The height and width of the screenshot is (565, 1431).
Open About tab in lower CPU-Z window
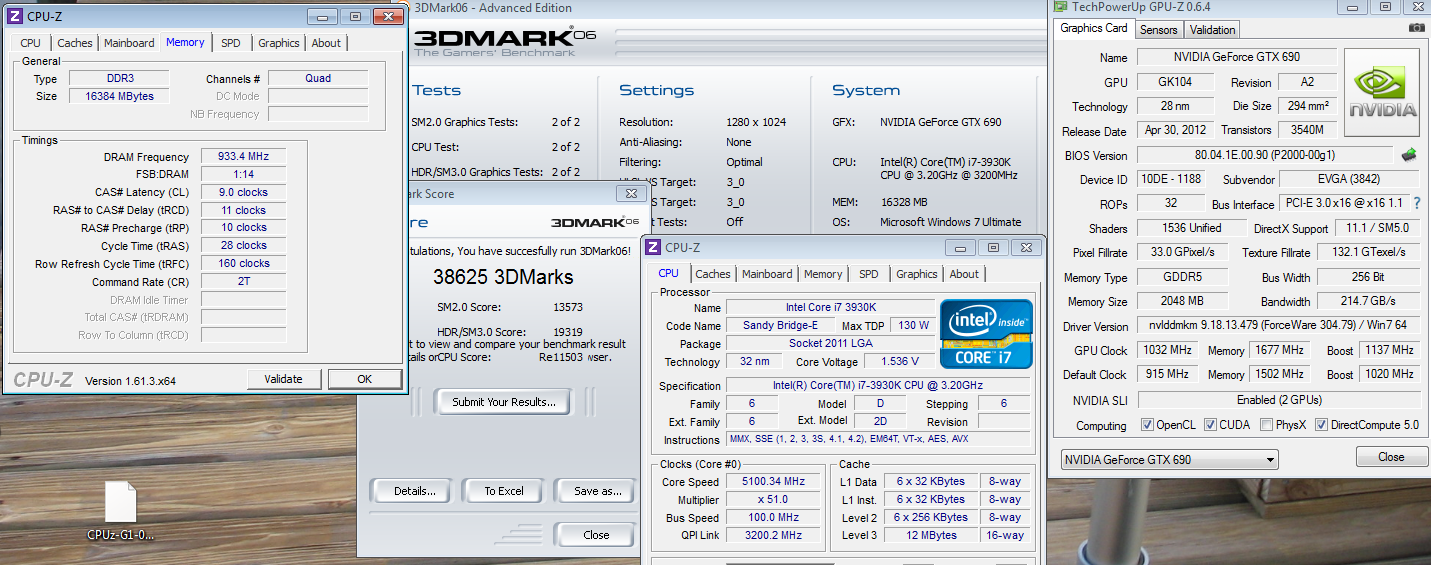click(x=964, y=274)
